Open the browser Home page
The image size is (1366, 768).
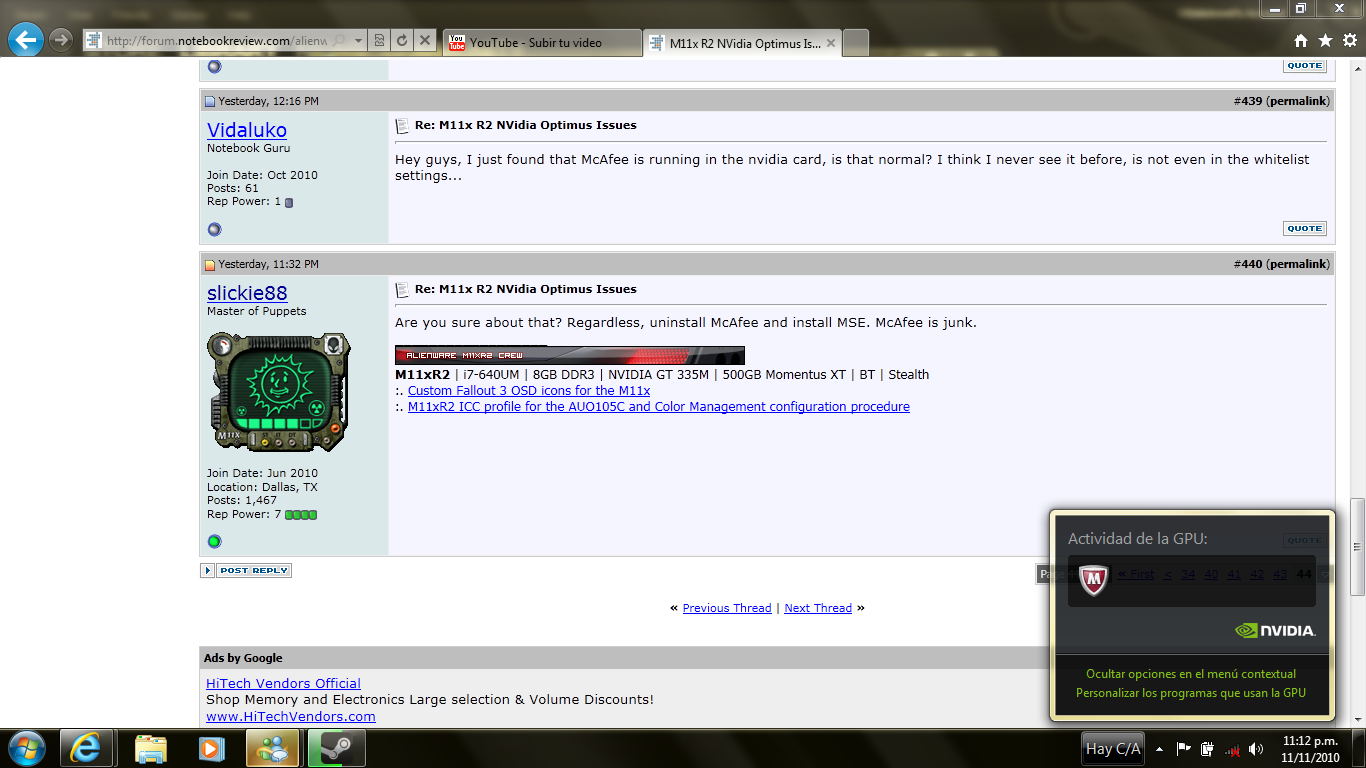1301,41
